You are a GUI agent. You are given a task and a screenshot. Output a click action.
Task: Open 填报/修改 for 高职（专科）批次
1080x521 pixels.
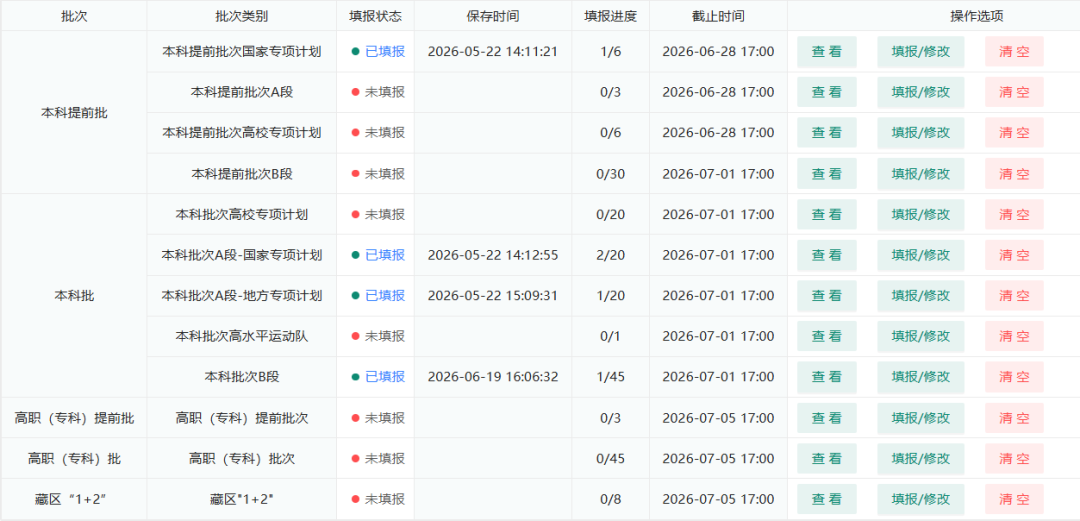coord(920,458)
